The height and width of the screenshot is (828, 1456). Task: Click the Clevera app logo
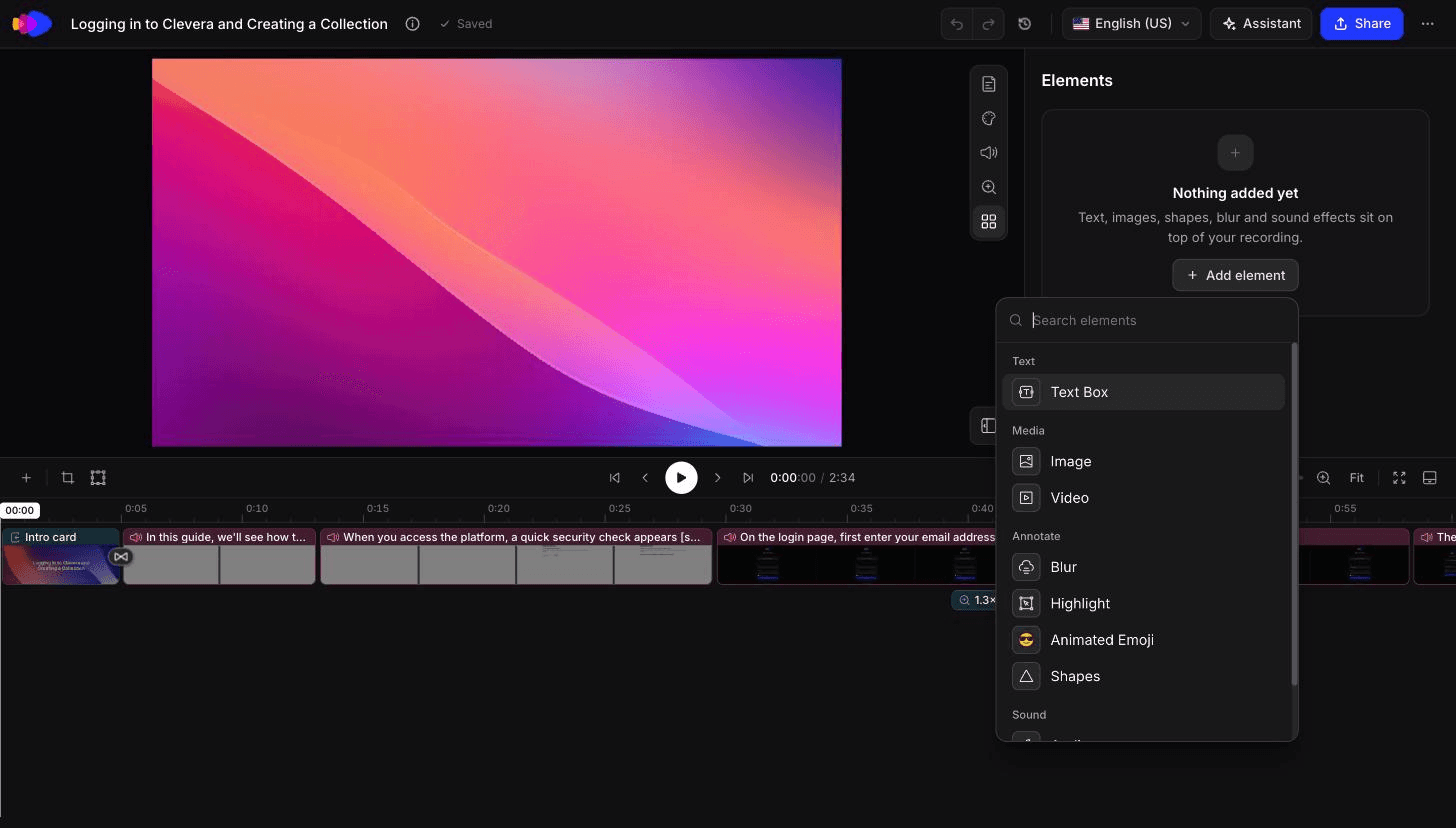point(32,24)
